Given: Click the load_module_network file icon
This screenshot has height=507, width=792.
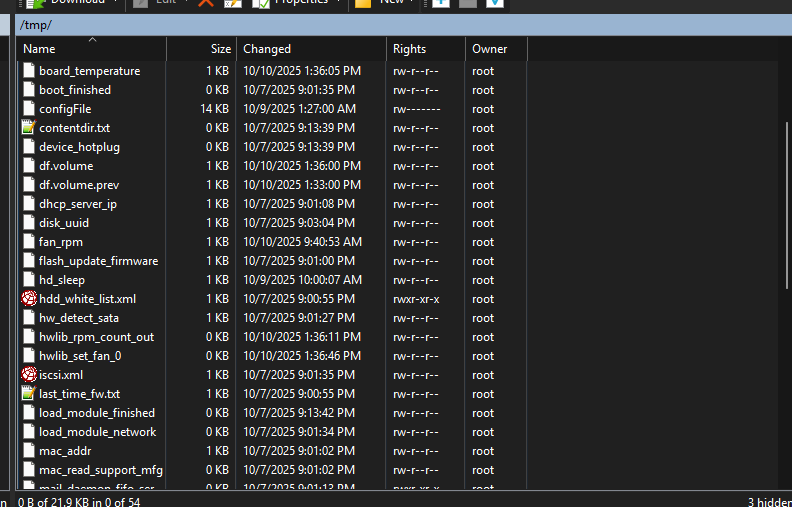Looking at the screenshot, I should click(x=29, y=432).
